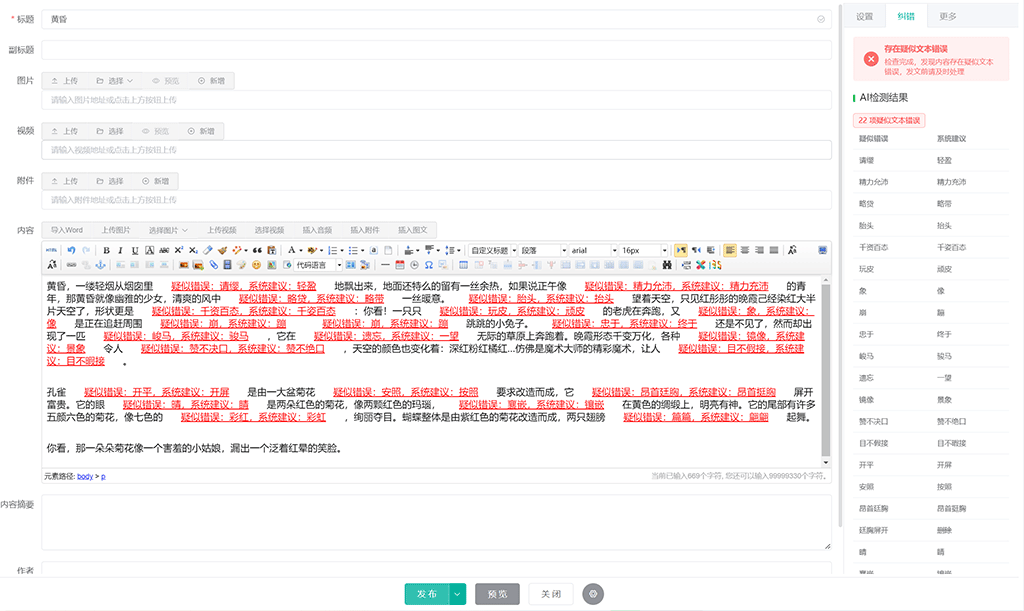Toggle bold formatting in the editor
1024x611 pixels.
pos(106,250)
